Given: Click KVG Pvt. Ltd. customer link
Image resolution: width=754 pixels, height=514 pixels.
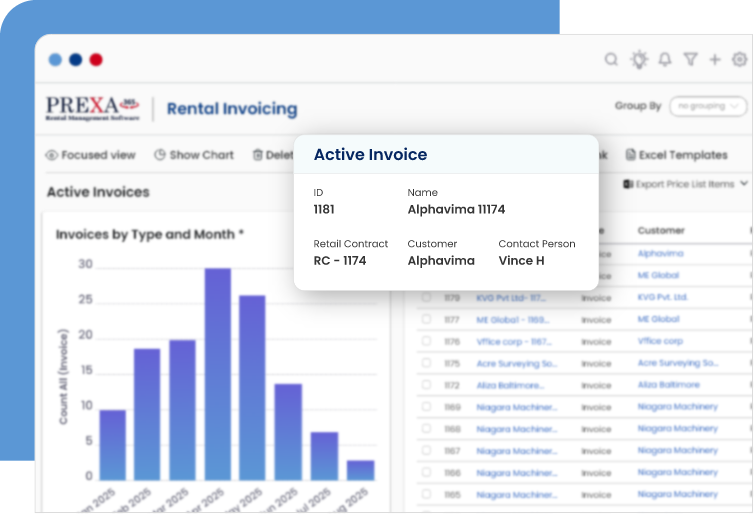Looking at the screenshot, I should point(663,297).
